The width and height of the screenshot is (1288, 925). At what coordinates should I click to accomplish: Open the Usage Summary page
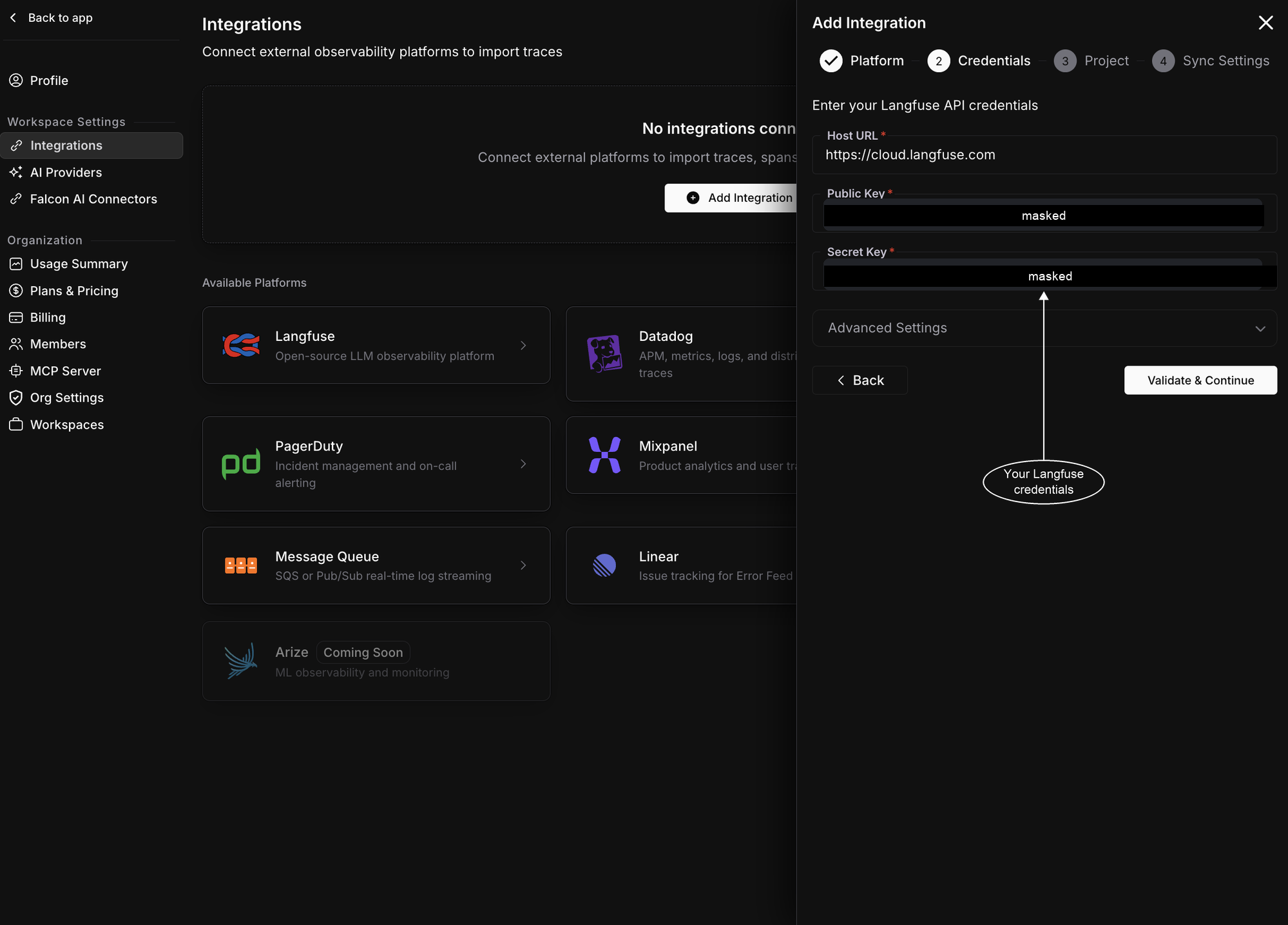point(91,264)
